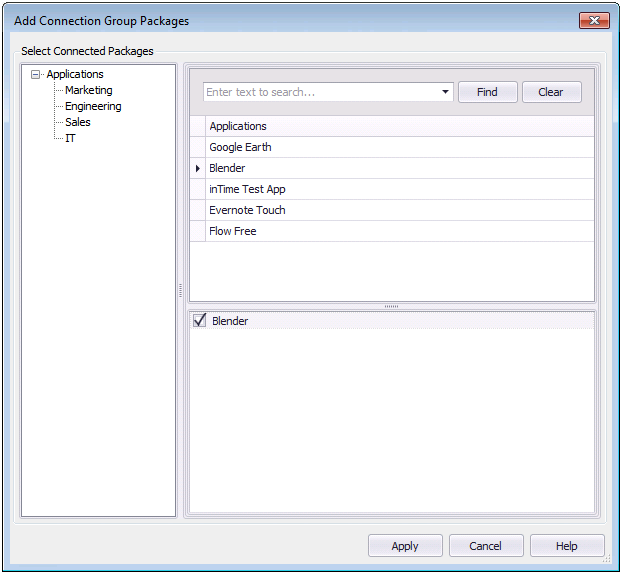Screen dimensions: 620x574
Task: Select the Applications root node
Action: coord(75,74)
